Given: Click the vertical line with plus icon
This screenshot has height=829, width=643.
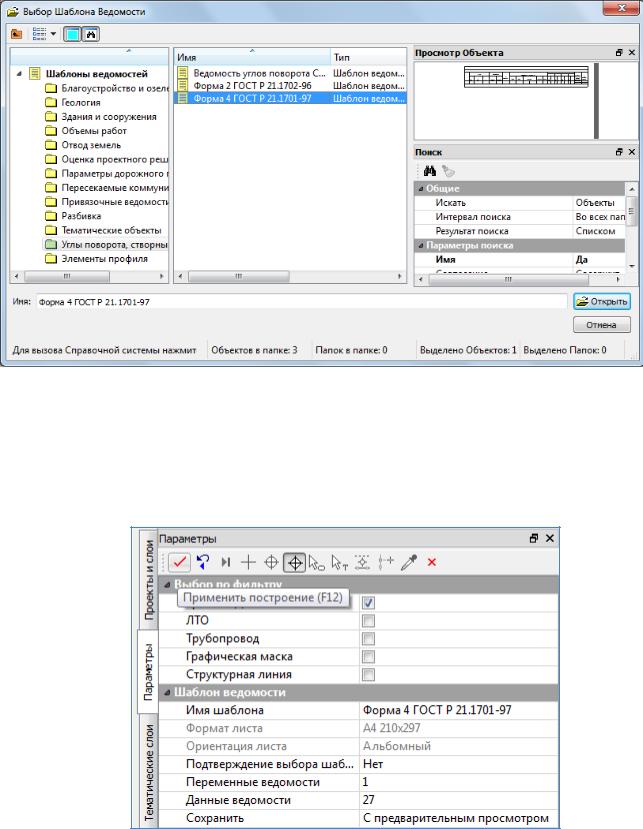Looking at the screenshot, I should pos(386,562).
